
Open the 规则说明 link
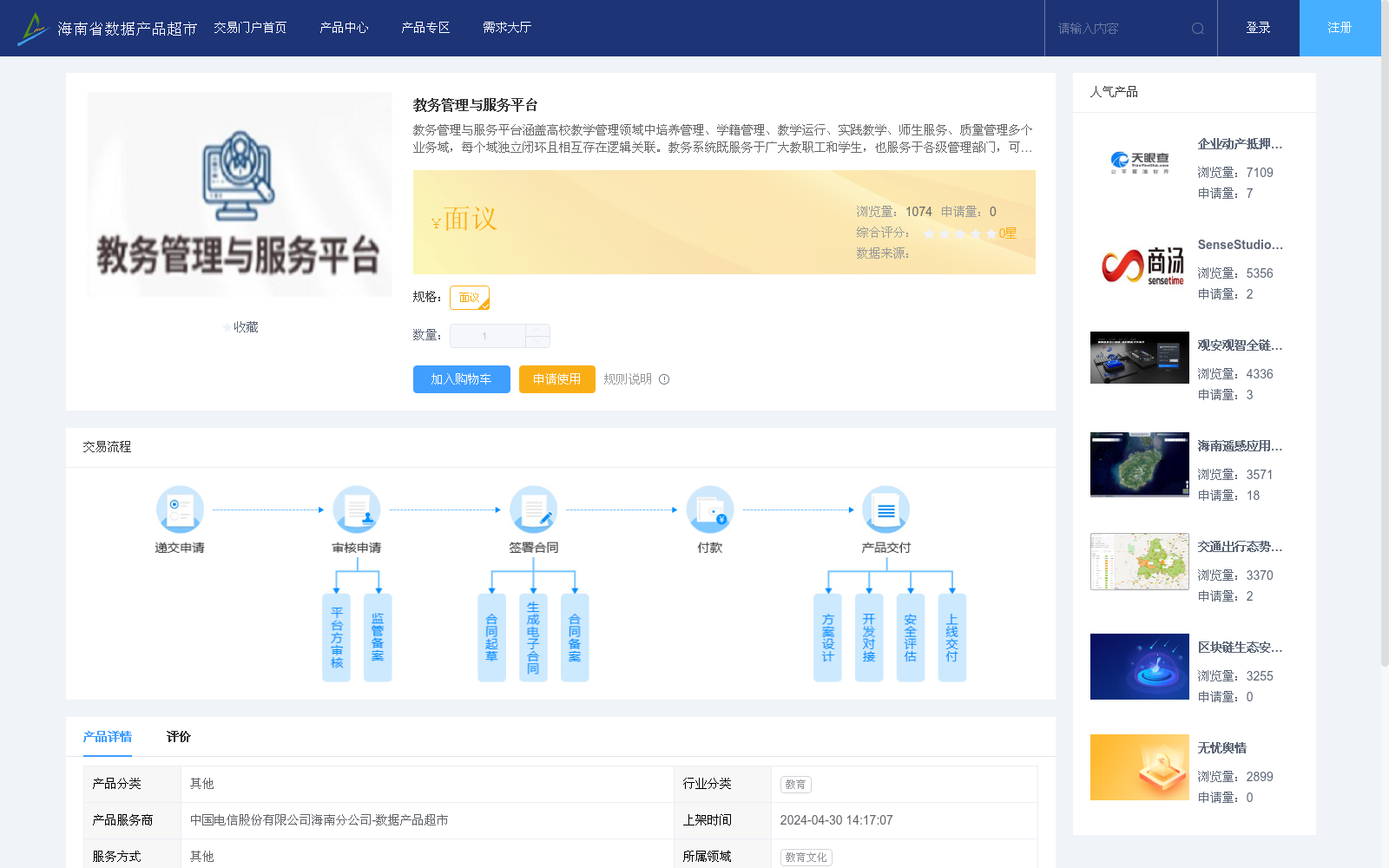click(x=628, y=379)
